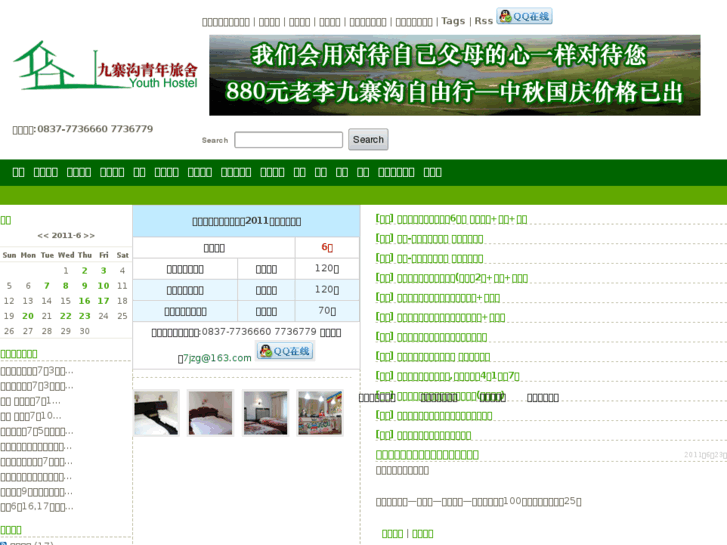Open calendar date 10

point(103,286)
